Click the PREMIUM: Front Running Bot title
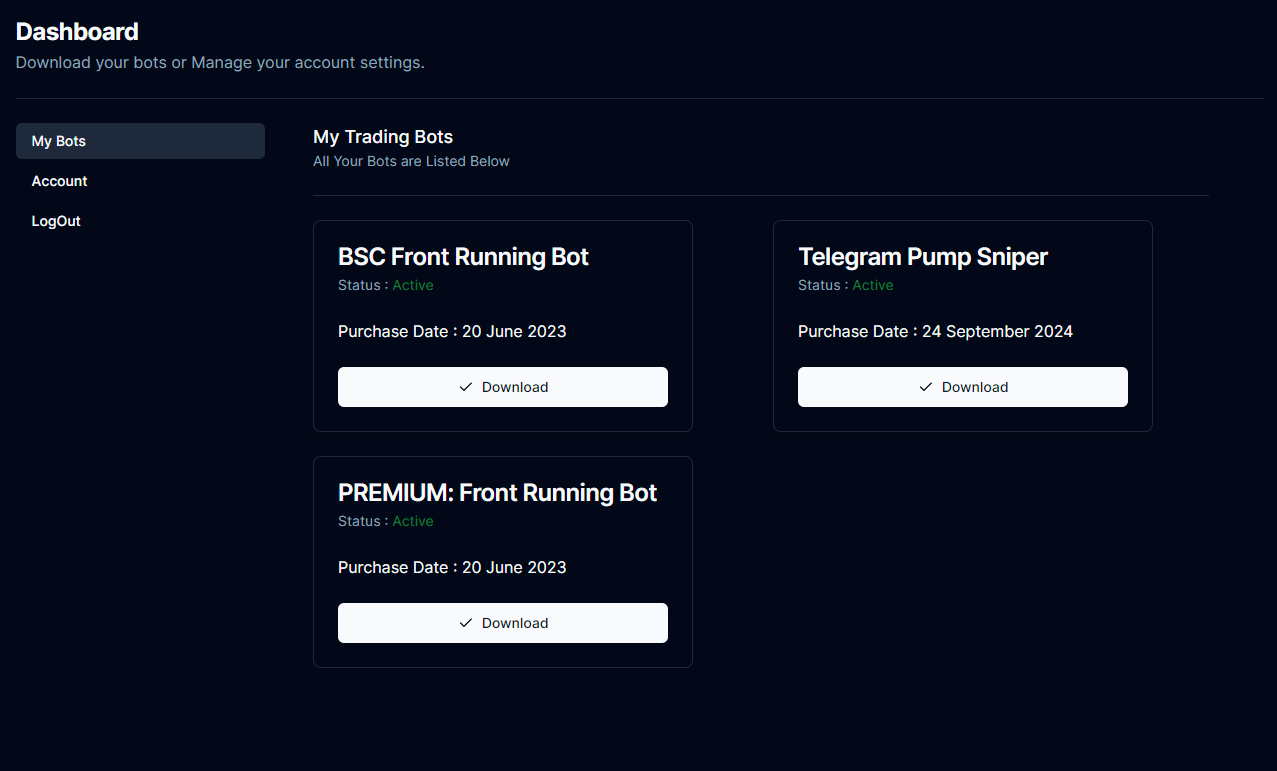 (497, 493)
